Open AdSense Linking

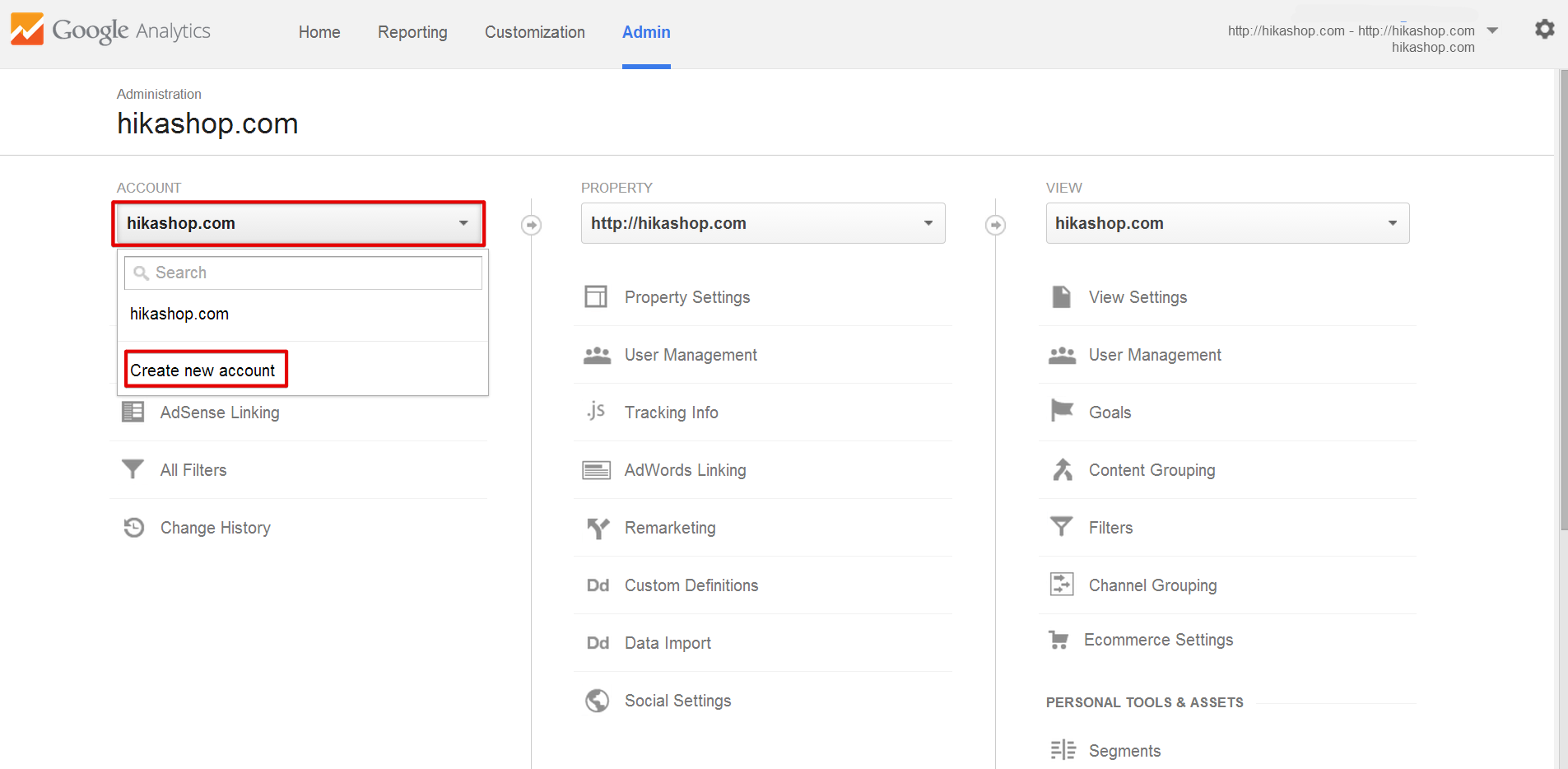[220, 412]
